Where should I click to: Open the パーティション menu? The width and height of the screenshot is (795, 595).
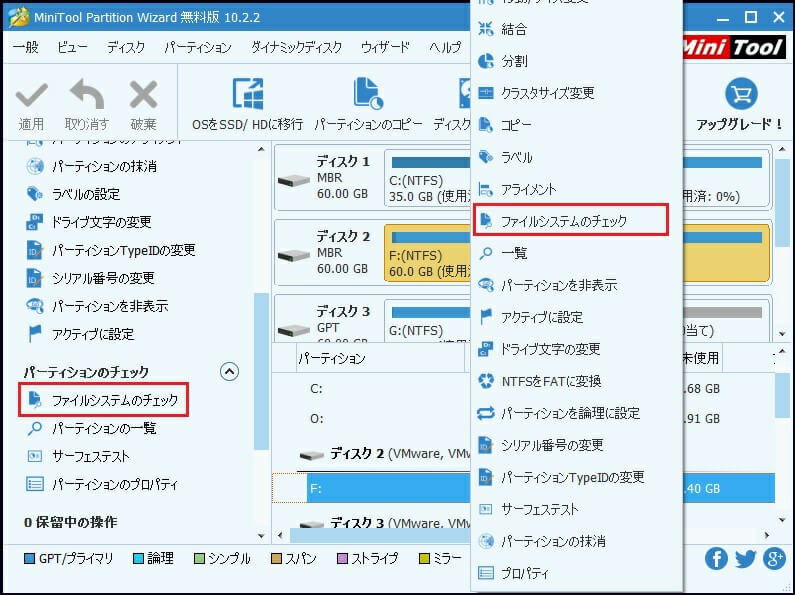(x=198, y=47)
